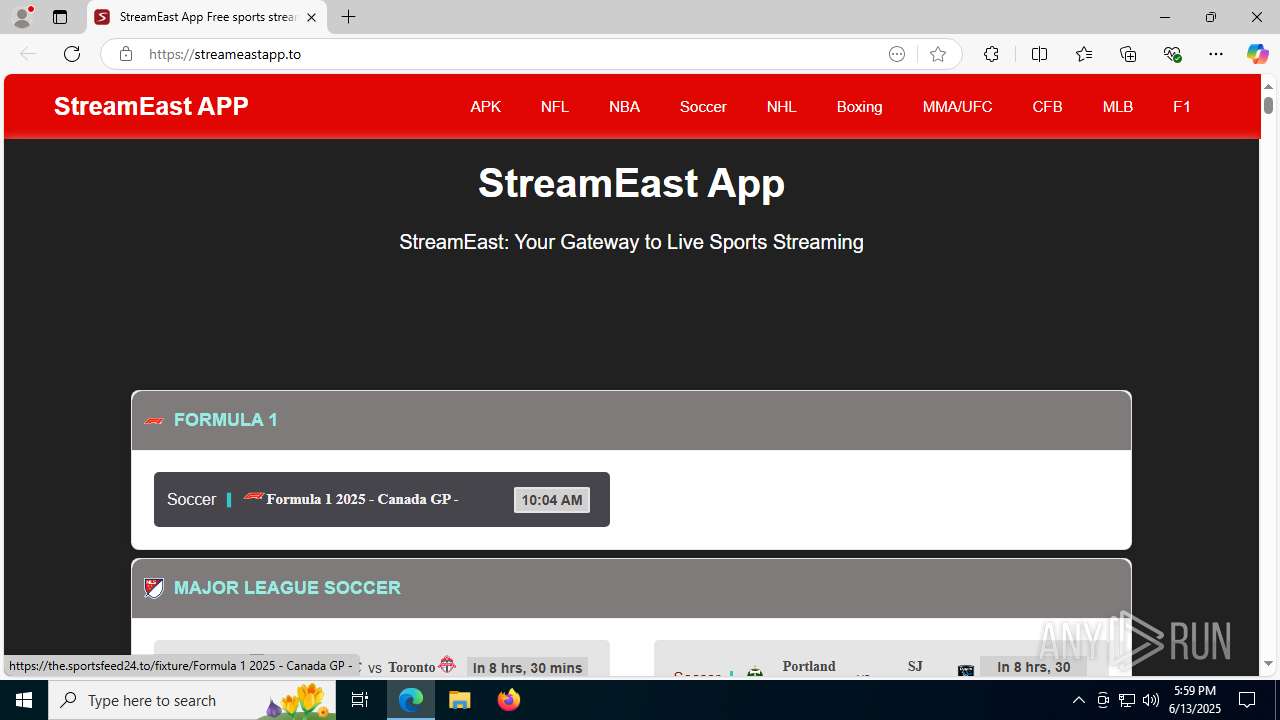Open the tab actions menu icon
1280x720 pixels.
[x=60, y=17]
